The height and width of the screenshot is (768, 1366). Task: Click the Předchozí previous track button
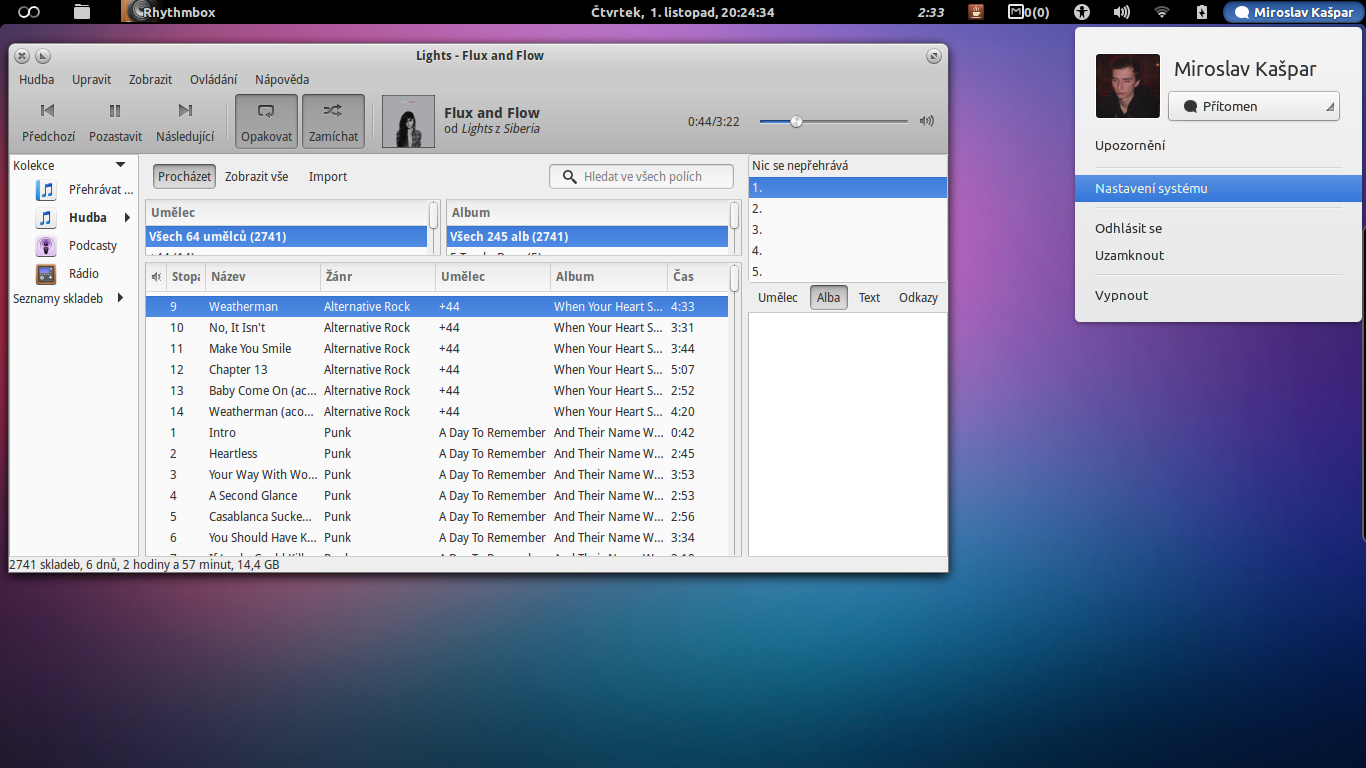(x=48, y=121)
